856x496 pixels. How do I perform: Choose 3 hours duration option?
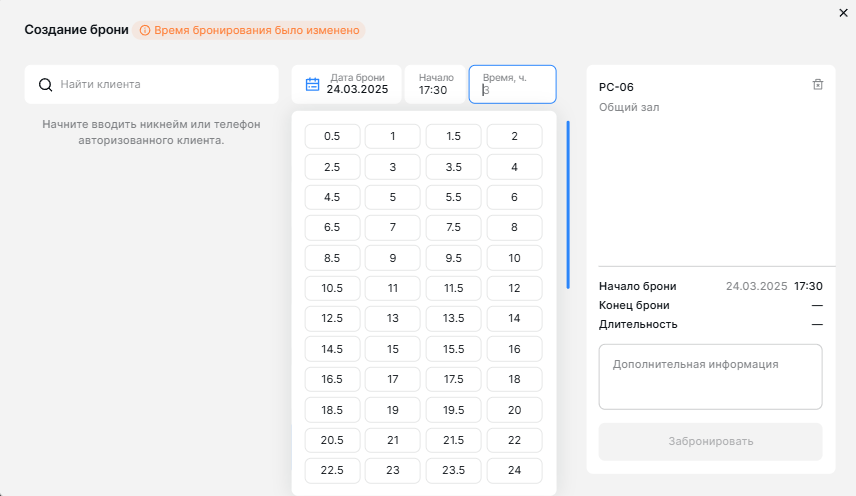[x=393, y=167]
